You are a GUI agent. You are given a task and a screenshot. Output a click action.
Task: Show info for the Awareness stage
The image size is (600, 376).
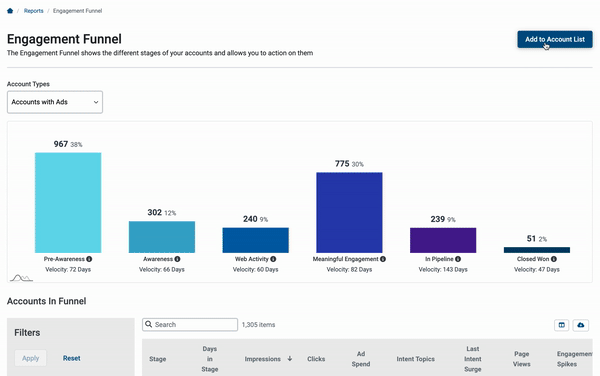click(178, 259)
